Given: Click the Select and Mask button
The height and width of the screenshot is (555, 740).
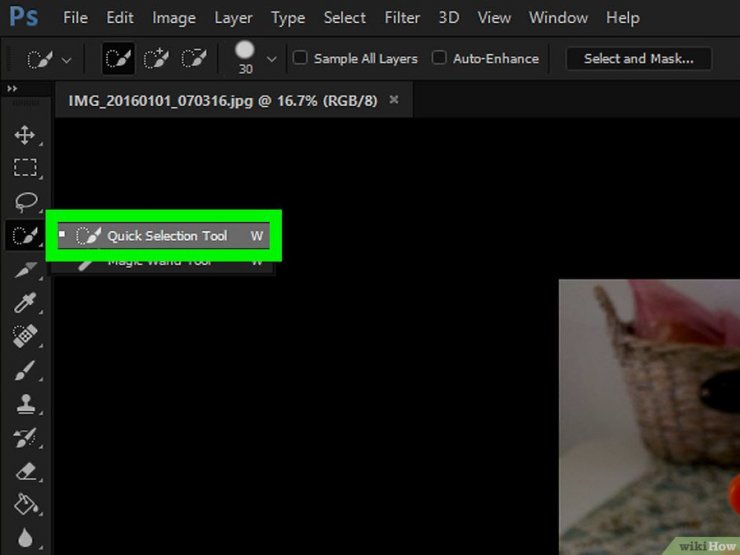Looking at the screenshot, I should pos(638,59).
